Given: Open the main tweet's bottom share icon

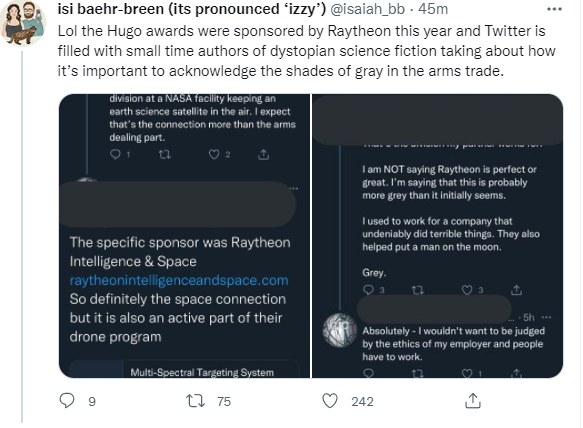Looking at the screenshot, I should pos(473,401).
